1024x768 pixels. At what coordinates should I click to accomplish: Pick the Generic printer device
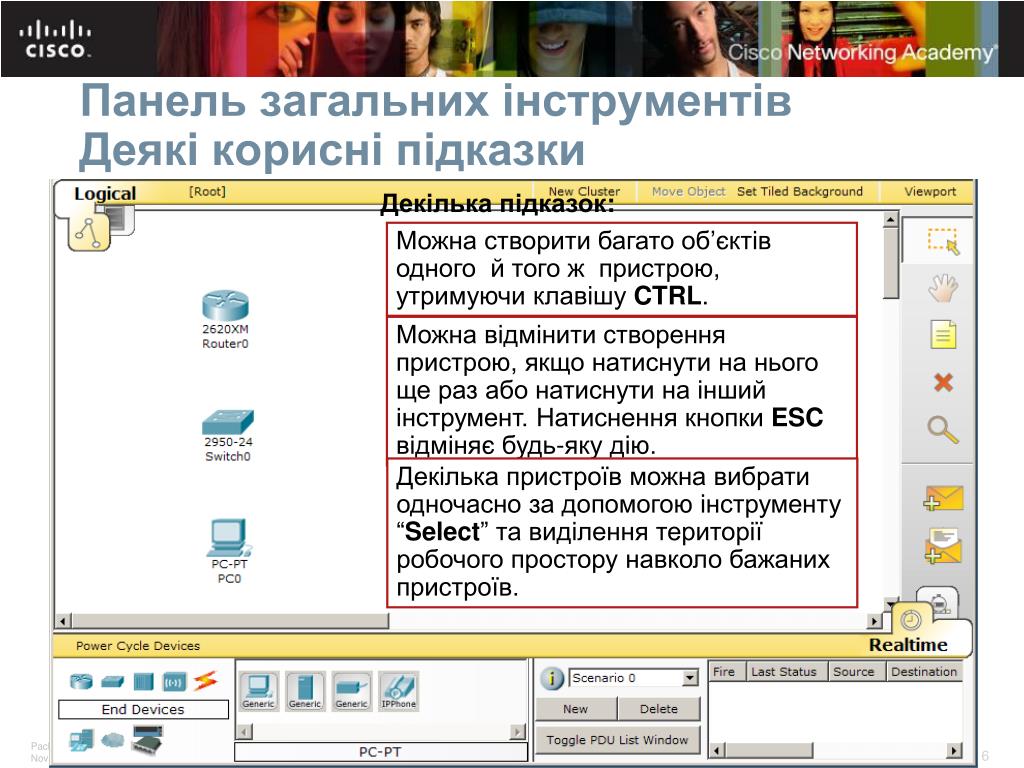[x=351, y=691]
